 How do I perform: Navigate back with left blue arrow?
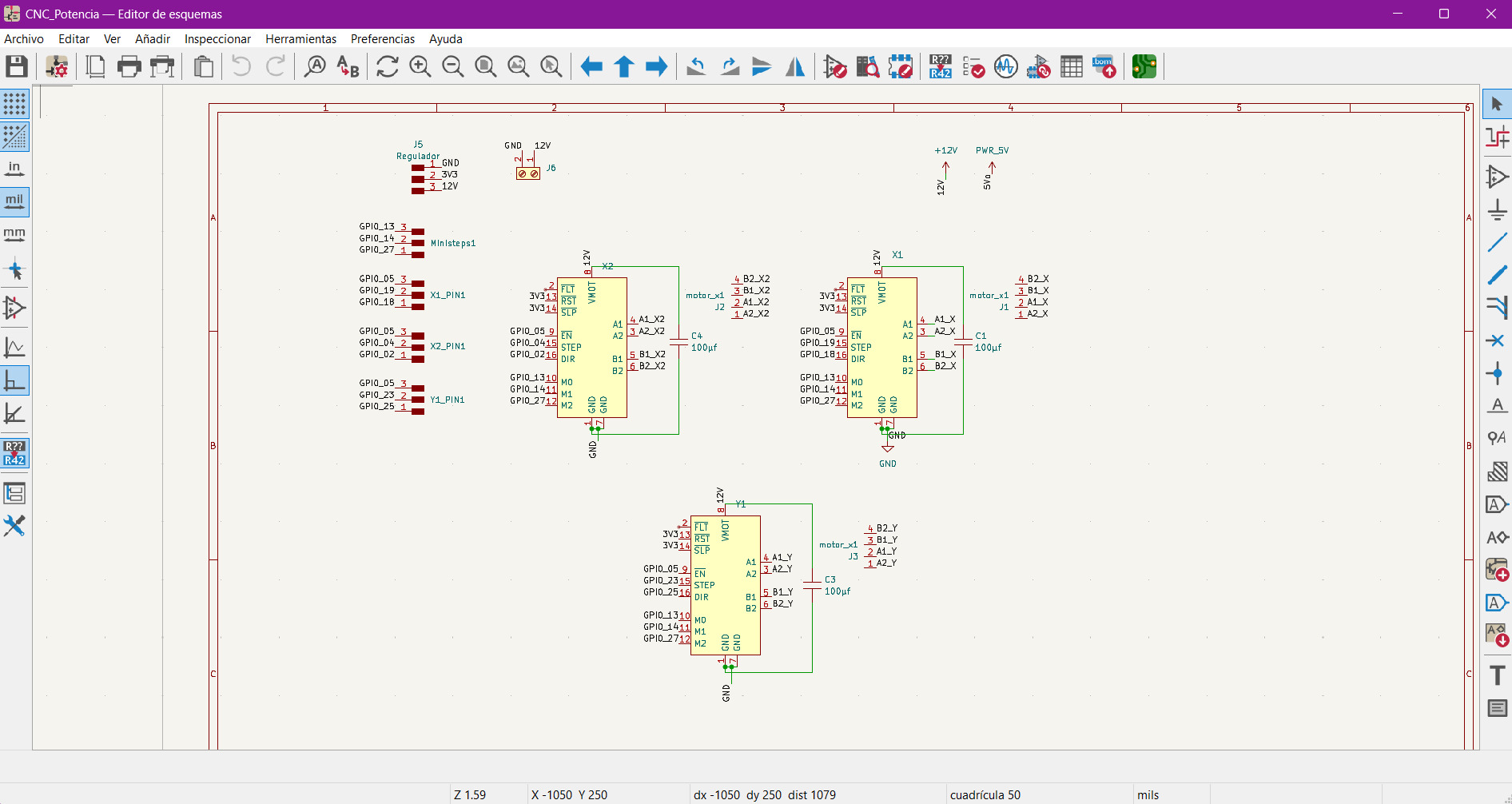[591, 66]
